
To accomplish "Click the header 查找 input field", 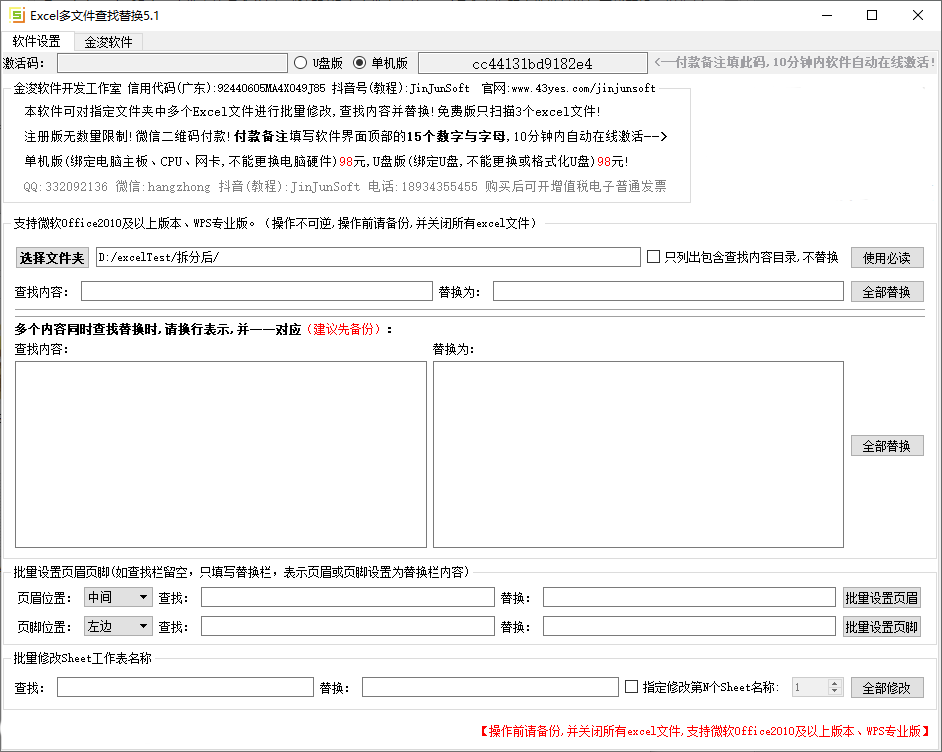I will pyautogui.click(x=347, y=597).
